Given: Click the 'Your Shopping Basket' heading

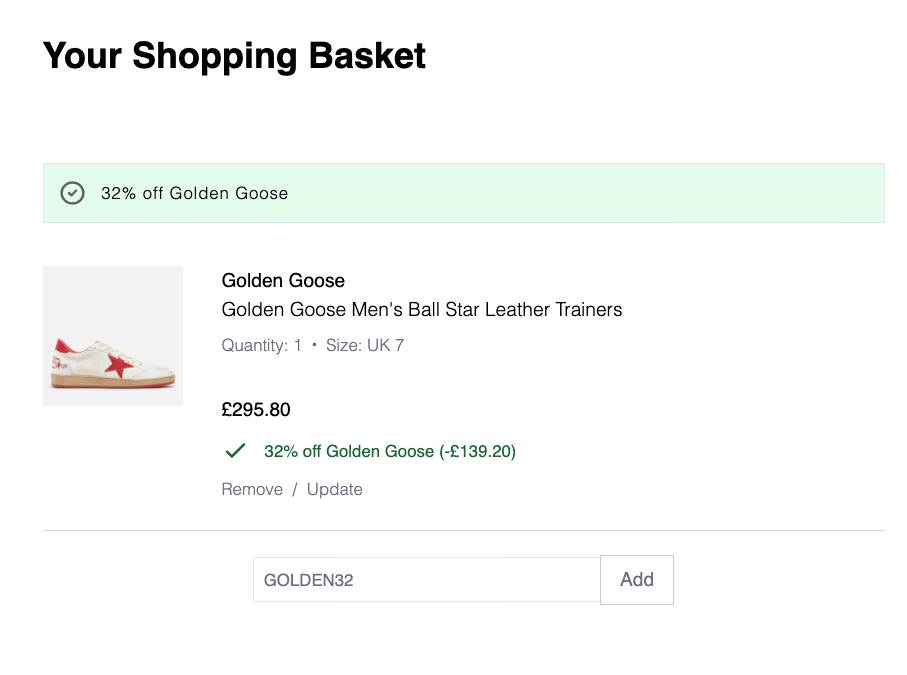Looking at the screenshot, I should point(233,56).
